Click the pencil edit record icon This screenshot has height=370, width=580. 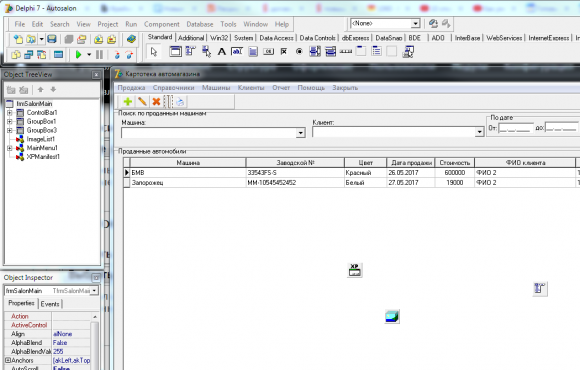[142, 101]
